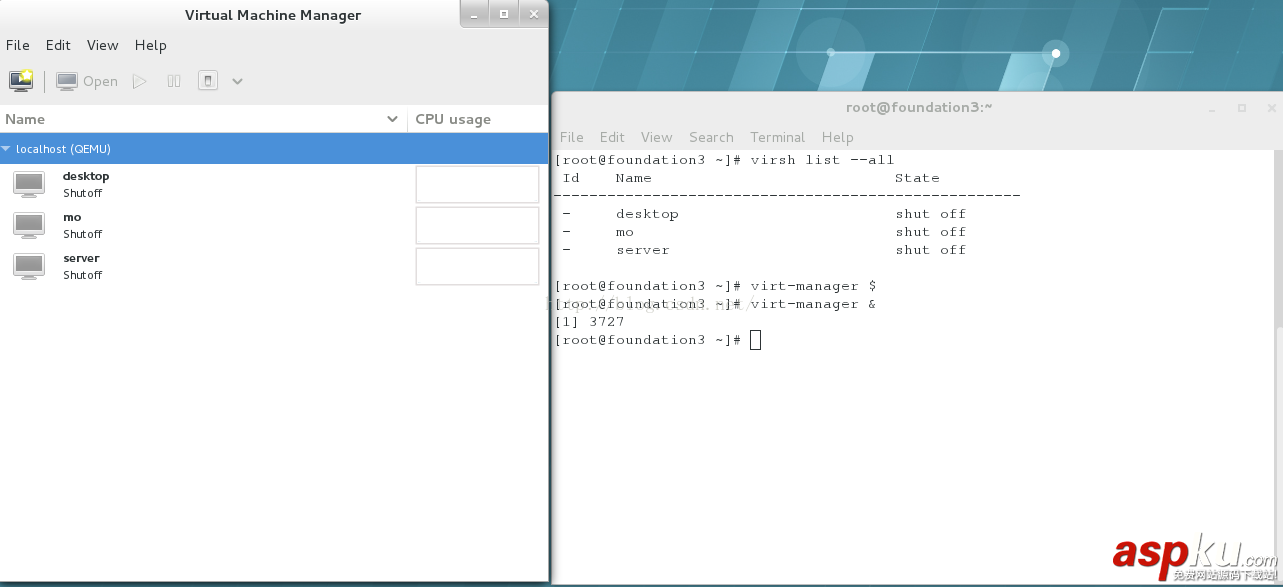Open File menu in Virtual Machine Manager
The image size is (1283, 587).
coord(17,45)
